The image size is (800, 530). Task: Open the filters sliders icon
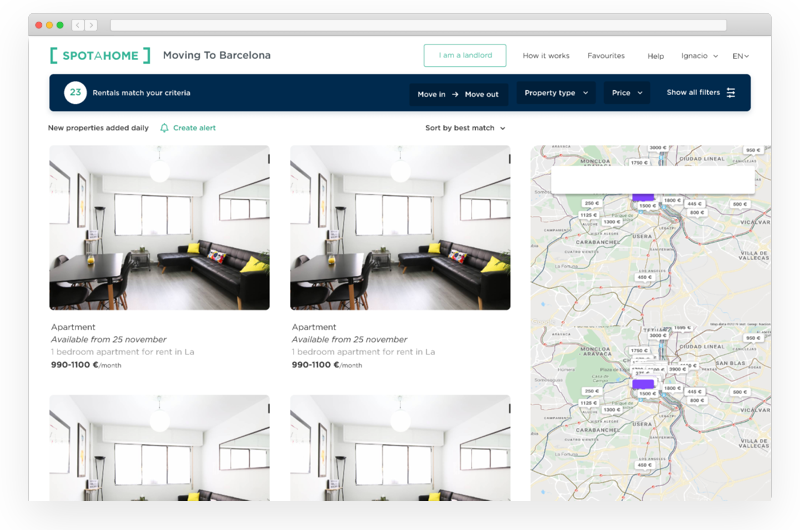731,92
